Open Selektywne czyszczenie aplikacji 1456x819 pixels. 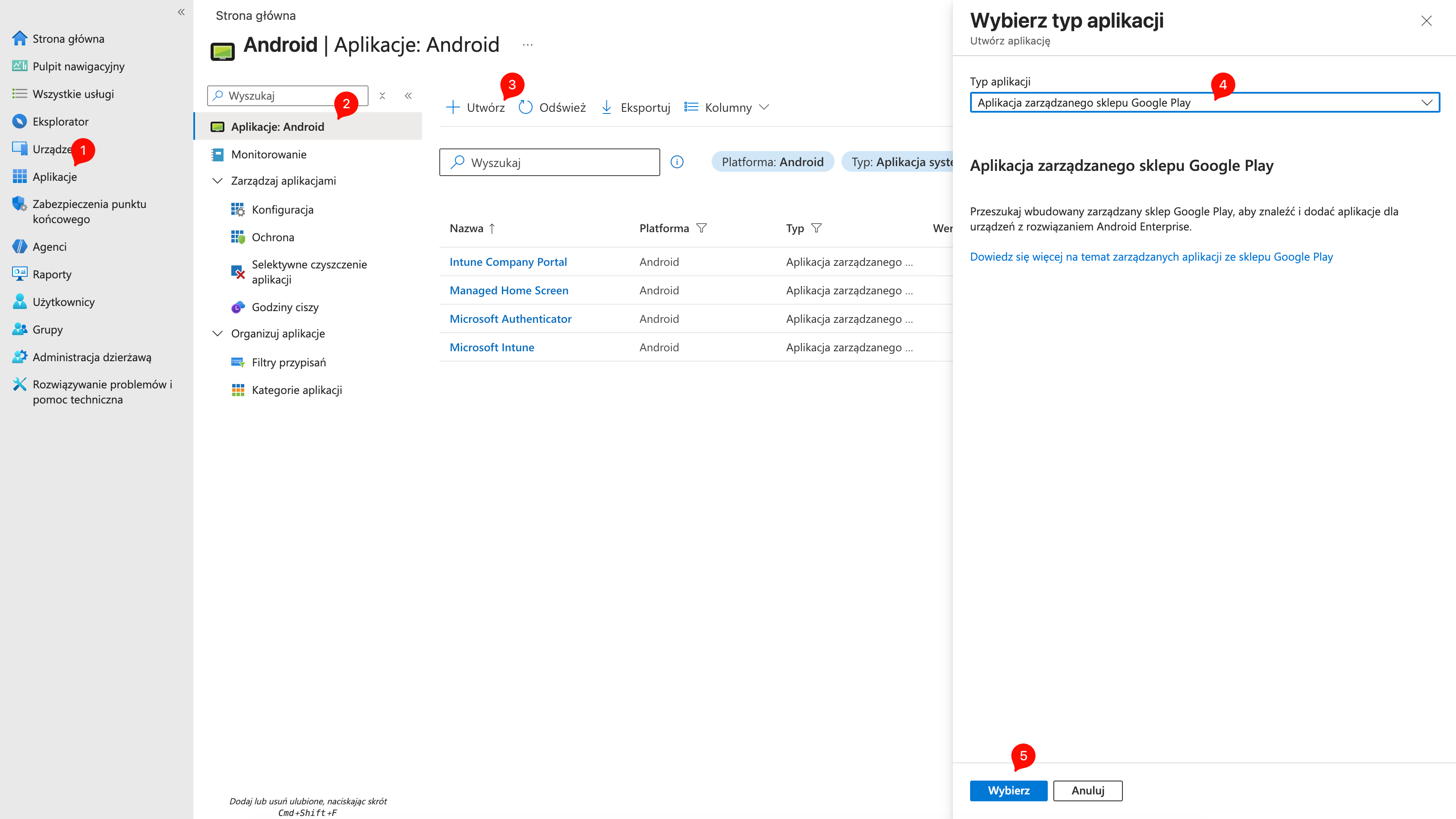(309, 271)
